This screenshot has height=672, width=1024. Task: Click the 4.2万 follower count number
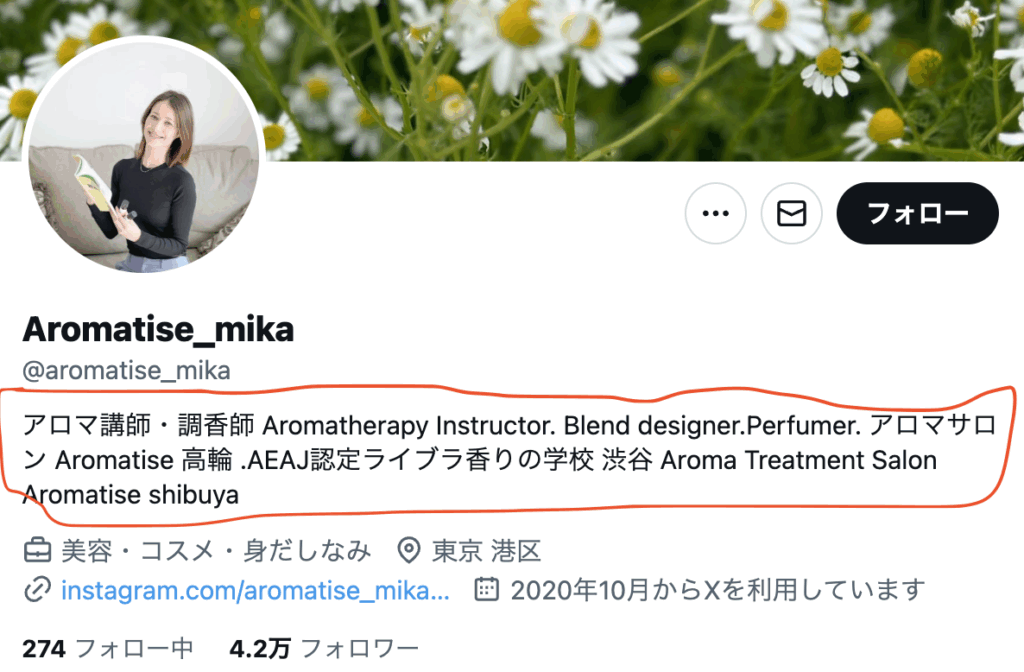(x=260, y=648)
